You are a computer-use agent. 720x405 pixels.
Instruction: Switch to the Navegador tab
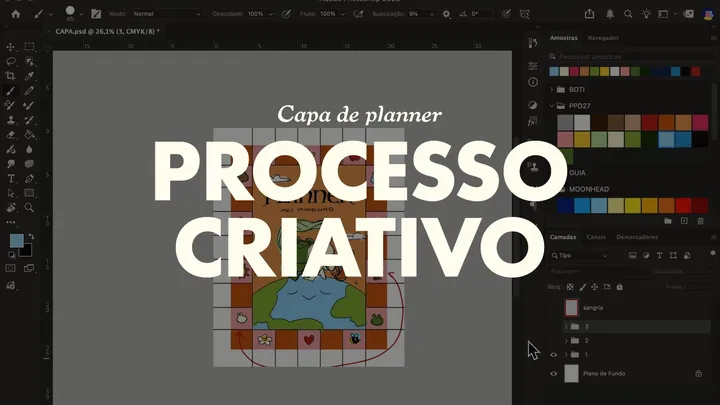pyautogui.click(x=603, y=38)
